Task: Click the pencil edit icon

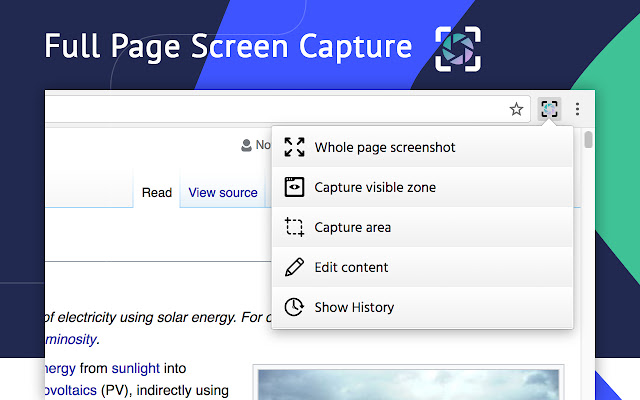Action: pyautogui.click(x=294, y=267)
